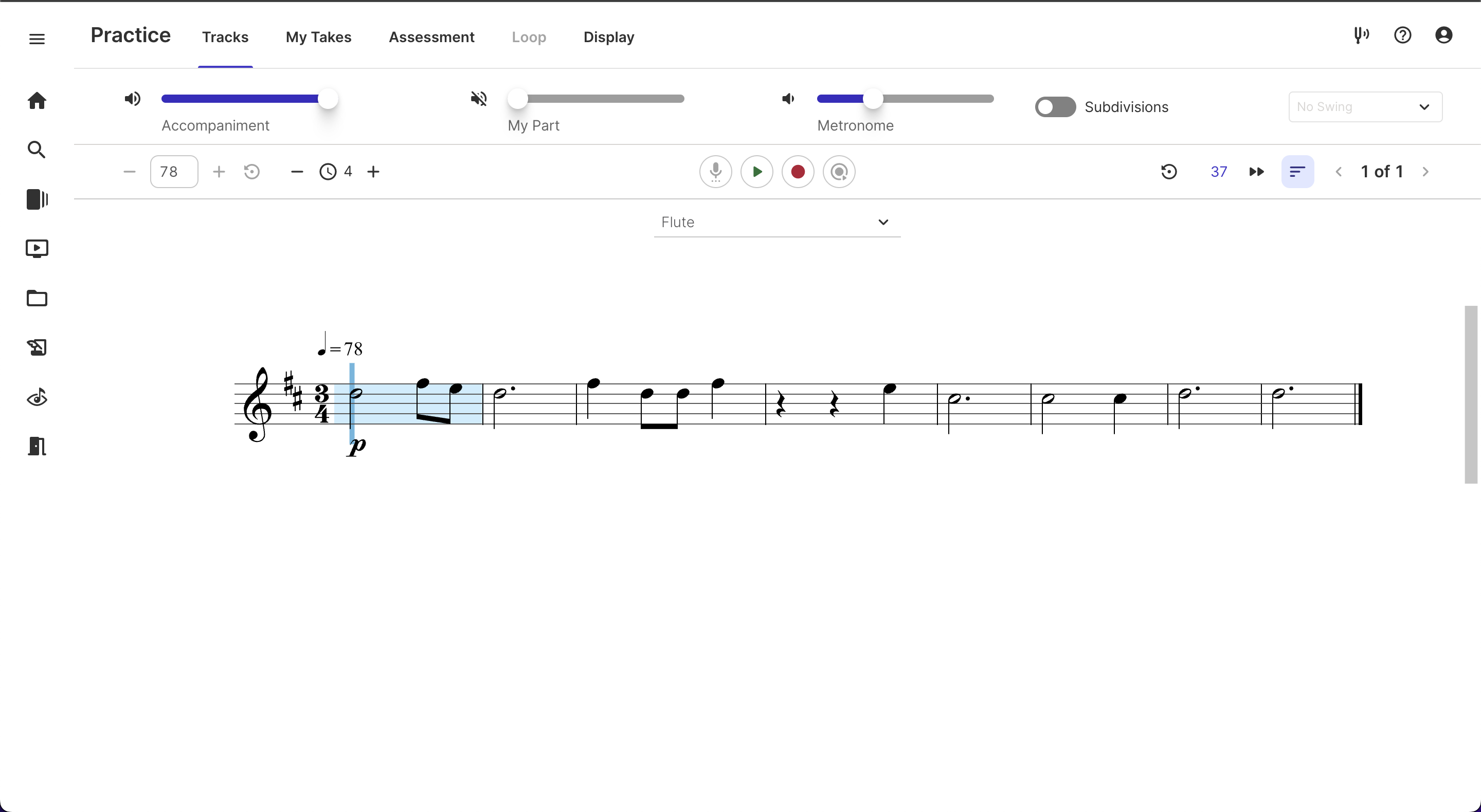Open the help question mark icon
Screen dimensions: 1481x812
pyautogui.click(x=1402, y=35)
